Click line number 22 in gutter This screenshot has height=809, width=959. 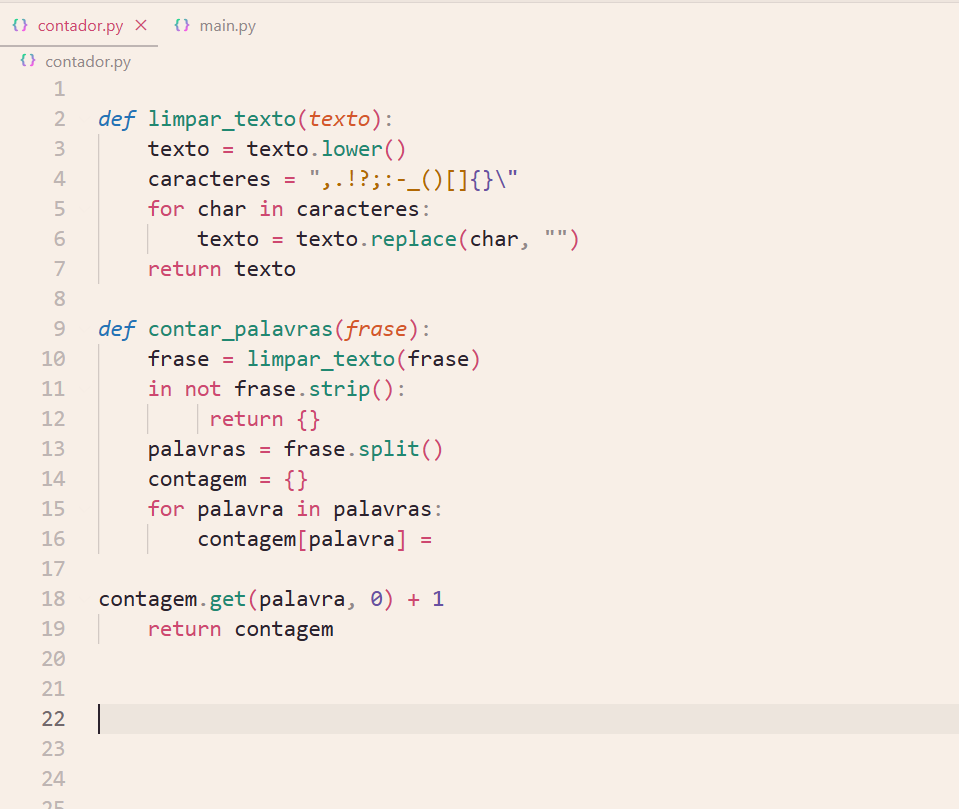(x=53, y=718)
